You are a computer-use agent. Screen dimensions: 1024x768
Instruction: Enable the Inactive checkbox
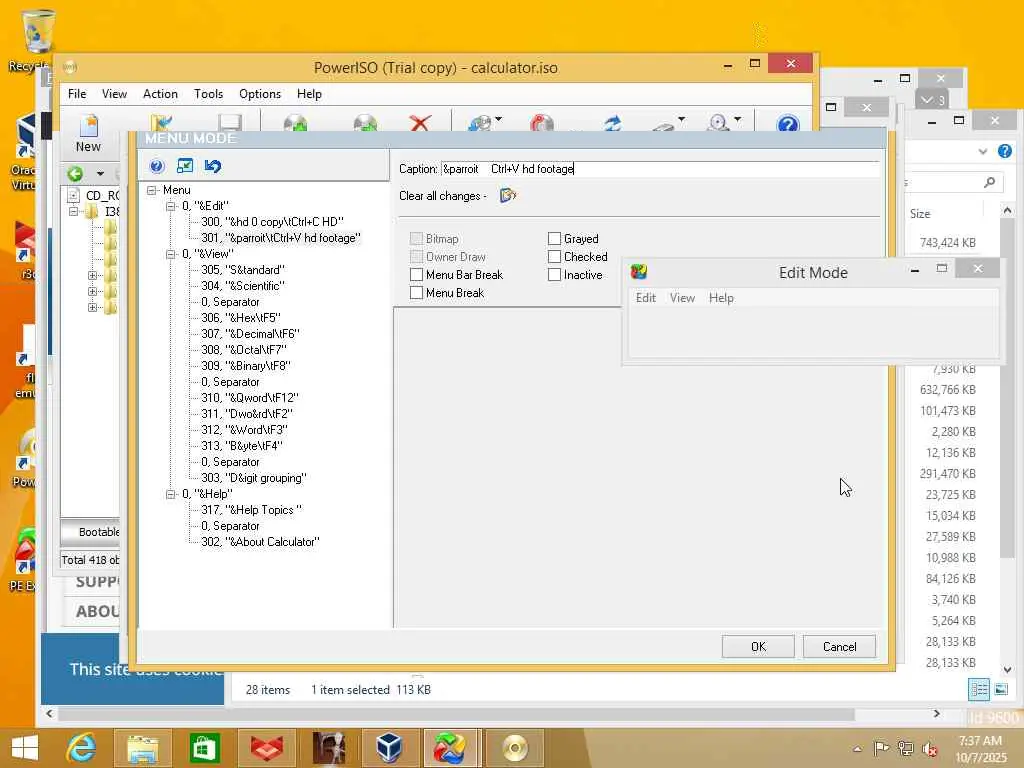[554, 275]
